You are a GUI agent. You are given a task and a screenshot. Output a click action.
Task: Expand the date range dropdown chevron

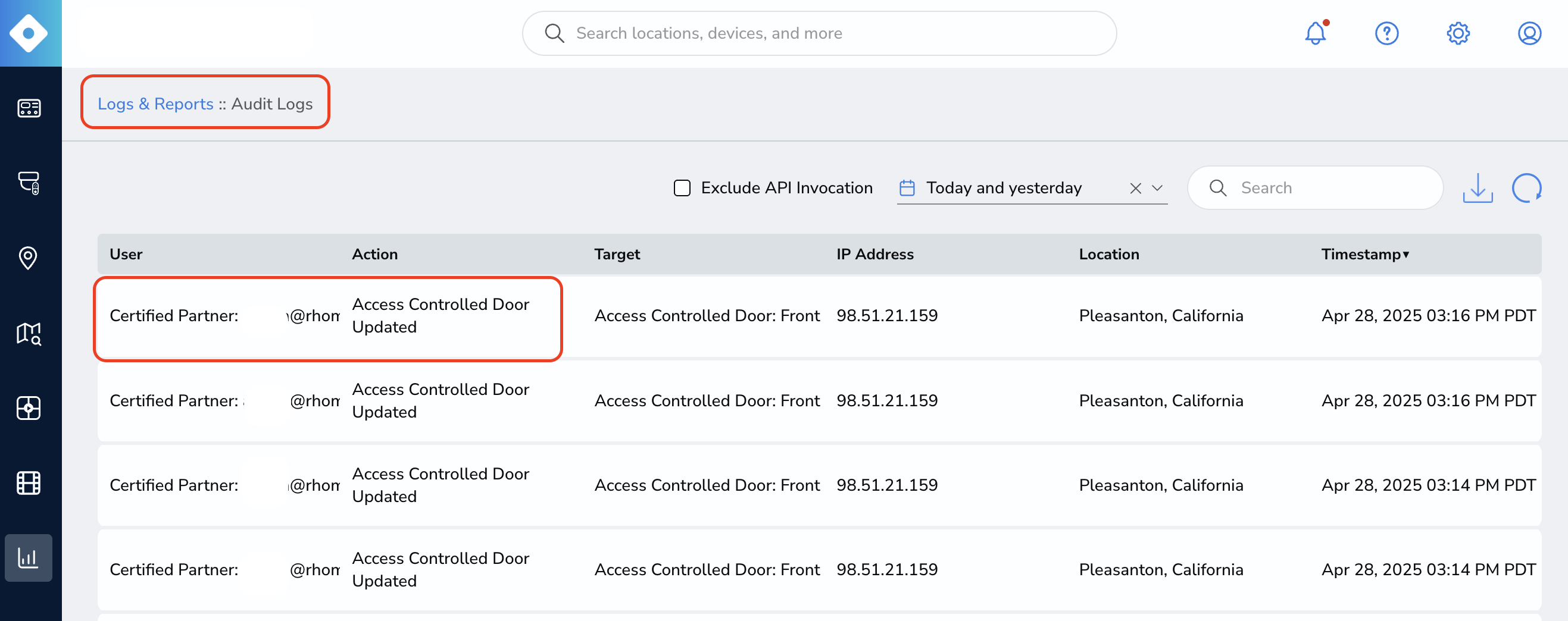[1157, 189]
